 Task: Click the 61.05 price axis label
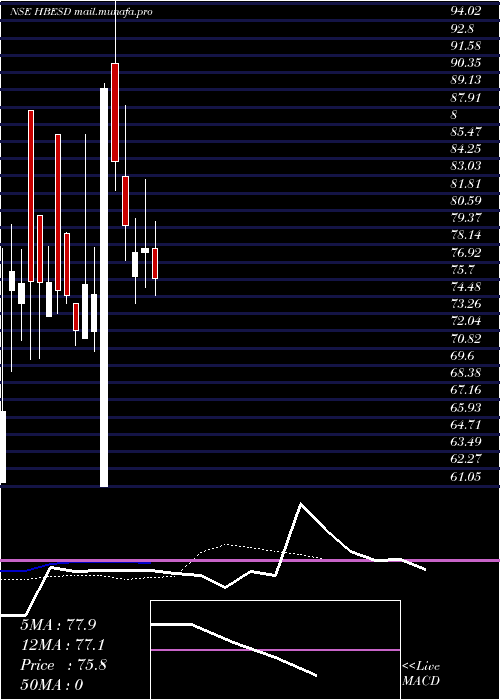click(466, 476)
